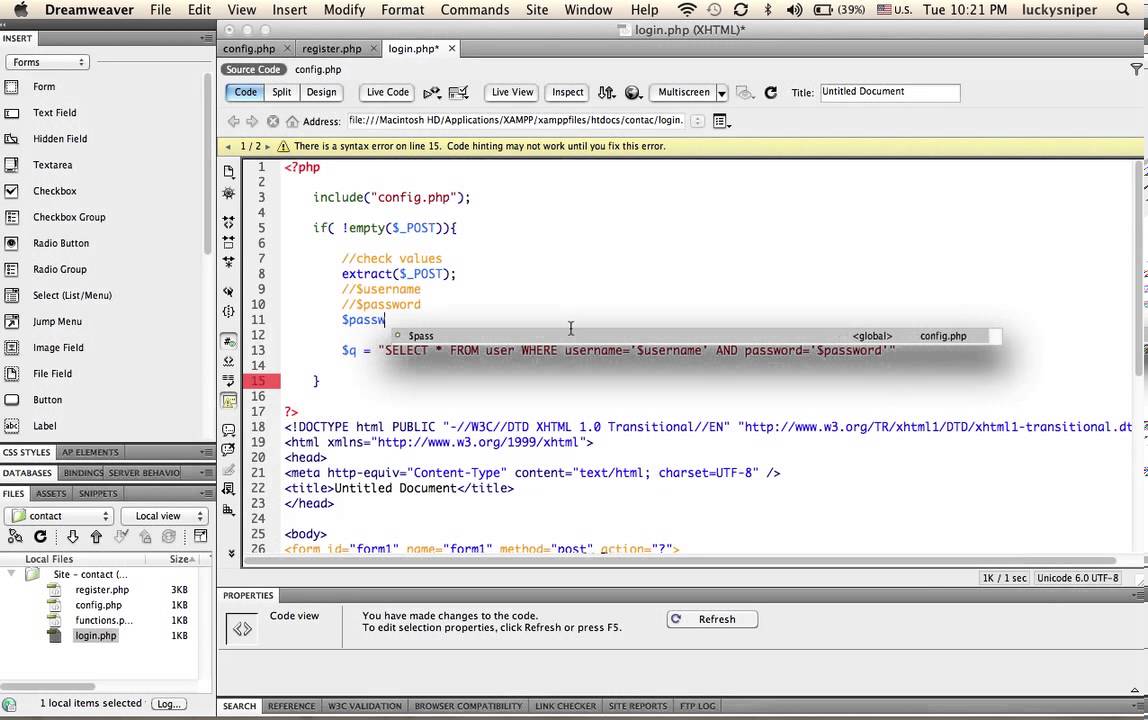Click the Put files up arrow icon

coord(96,537)
